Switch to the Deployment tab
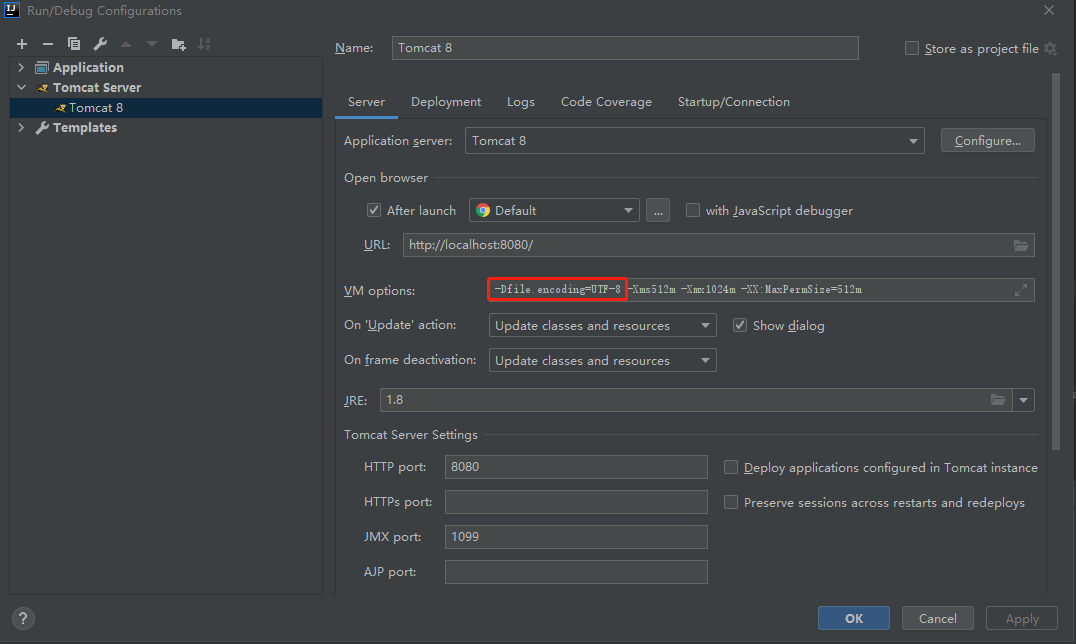The height and width of the screenshot is (644, 1076). pyautogui.click(x=446, y=102)
